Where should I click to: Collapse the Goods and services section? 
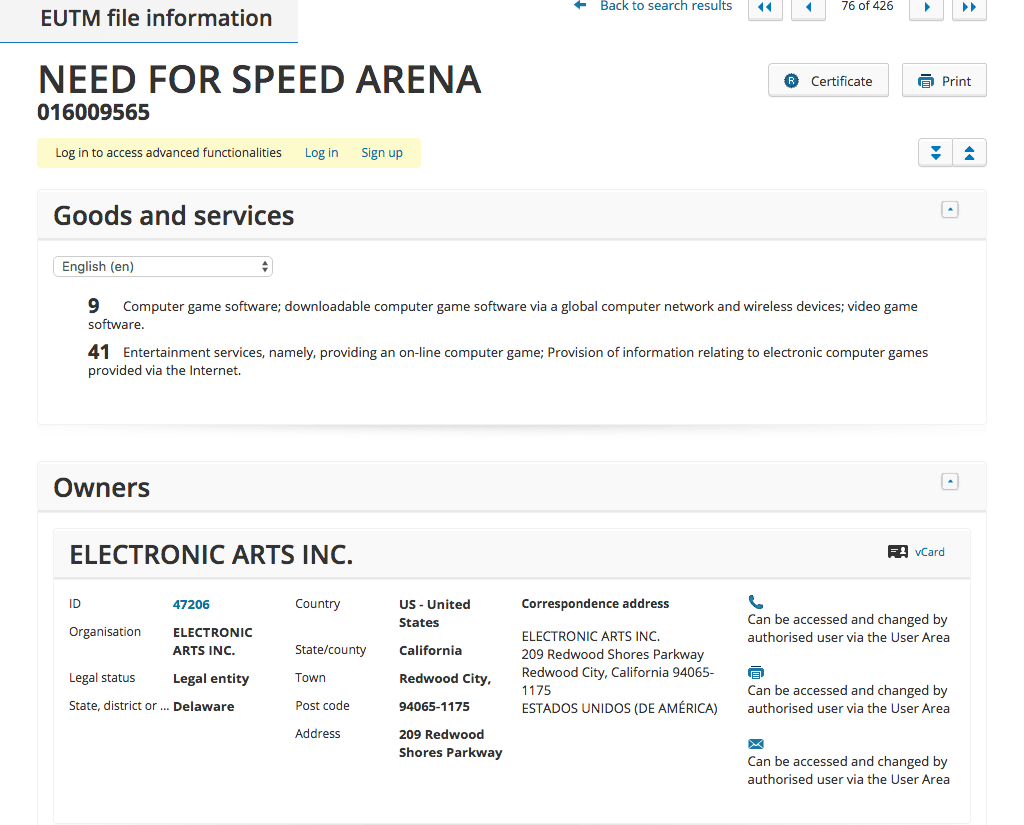pyautogui.click(x=950, y=210)
